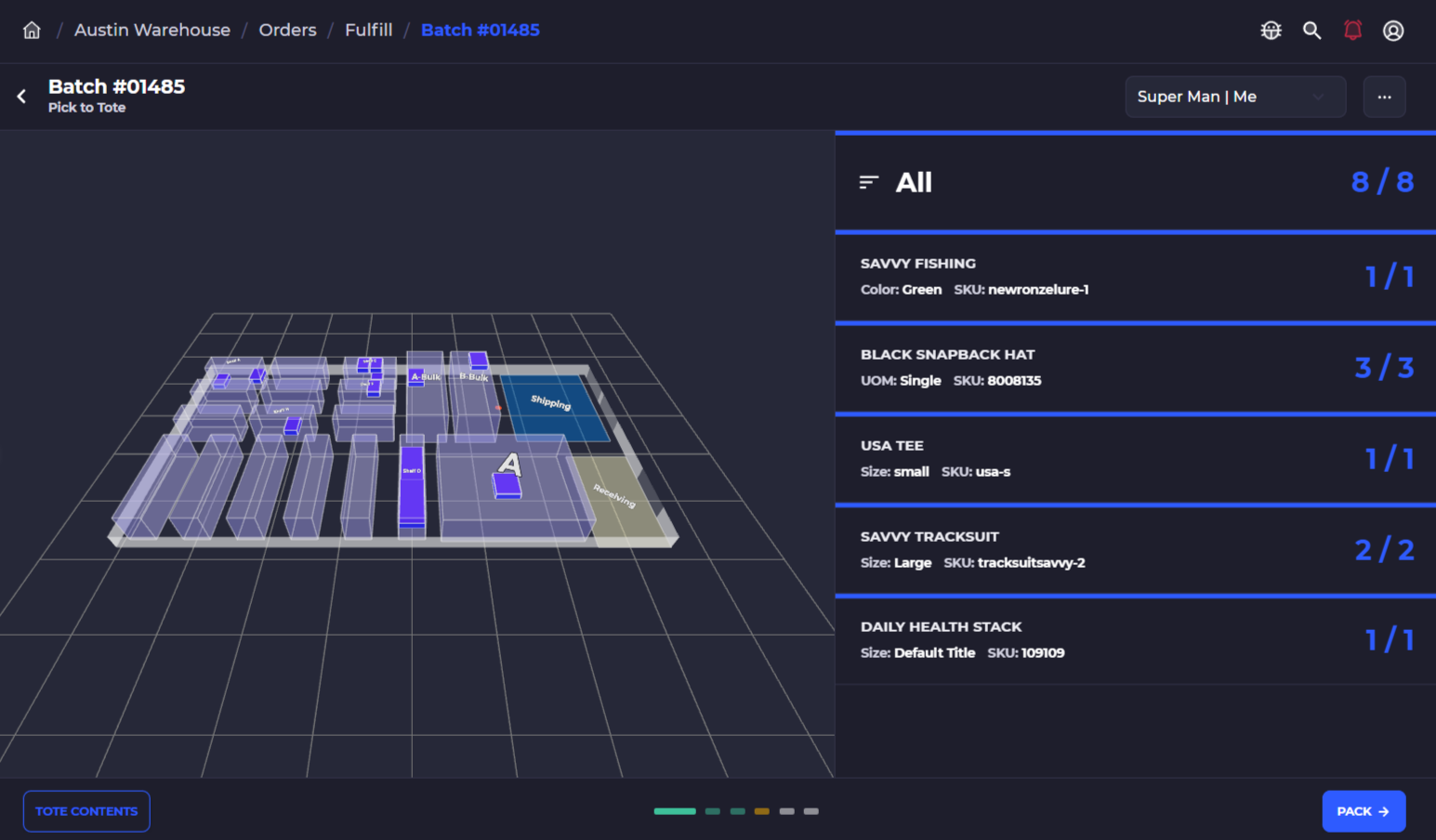Navigate to Austin Warehouse breadcrumb
1436x840 pixels.
point(152,30)
